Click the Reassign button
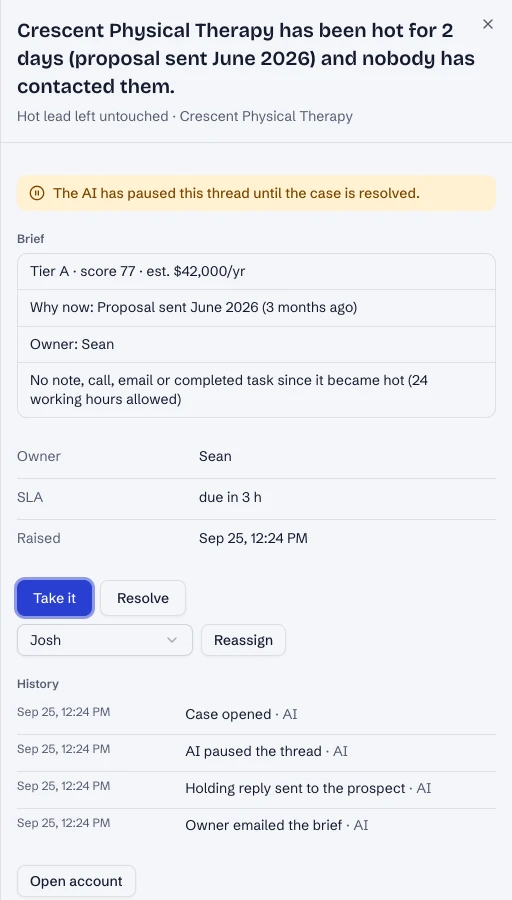Viewport: 512px width, 900px height. tap(243, 640)
